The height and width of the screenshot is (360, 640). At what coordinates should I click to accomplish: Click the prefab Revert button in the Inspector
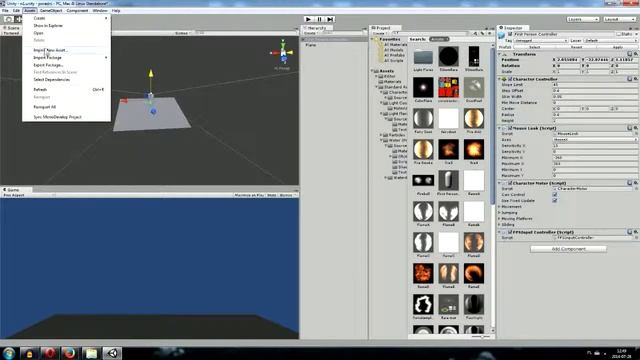click(576, 47)
